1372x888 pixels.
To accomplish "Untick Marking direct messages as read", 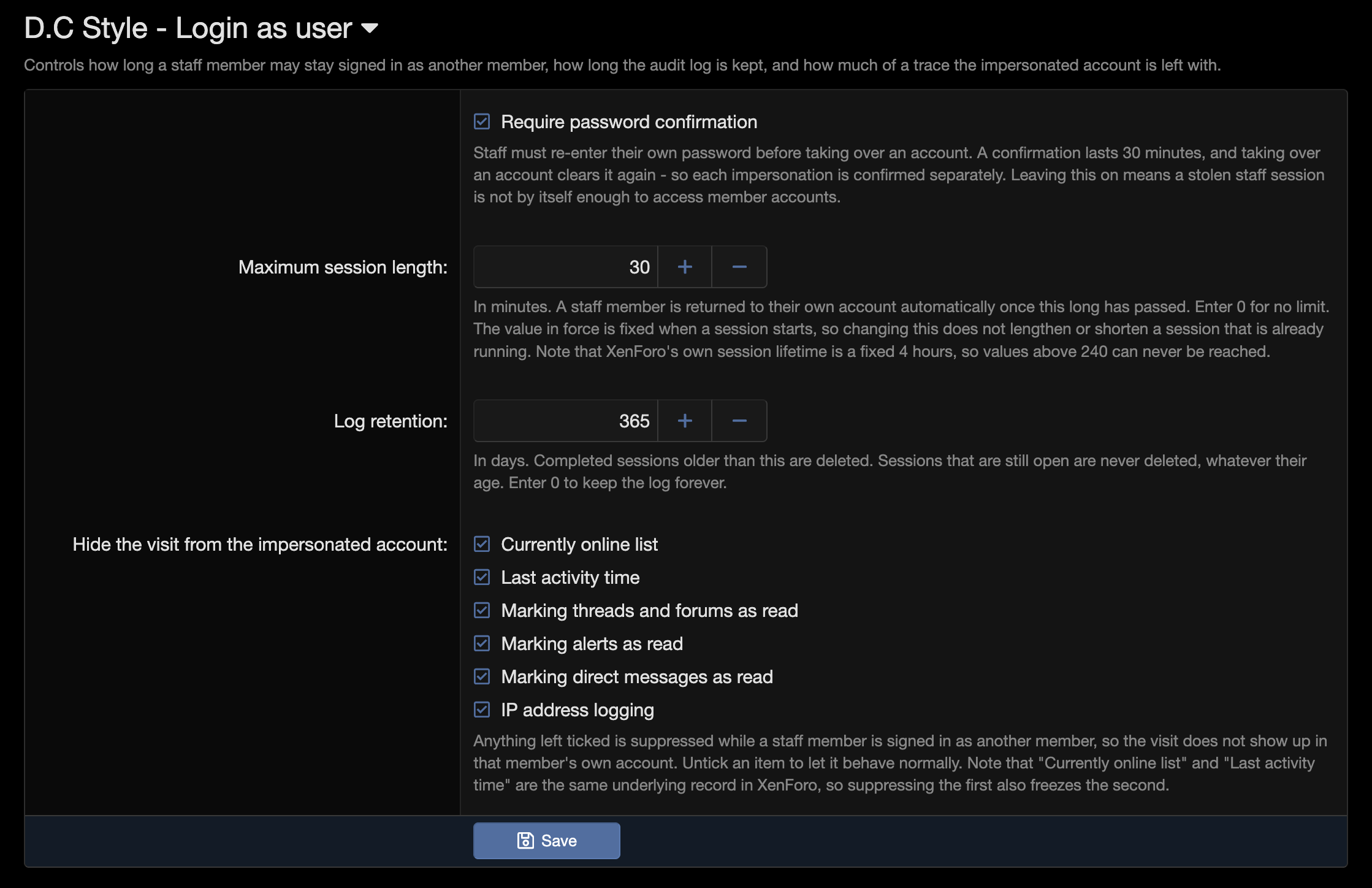I will coord(482,676).
